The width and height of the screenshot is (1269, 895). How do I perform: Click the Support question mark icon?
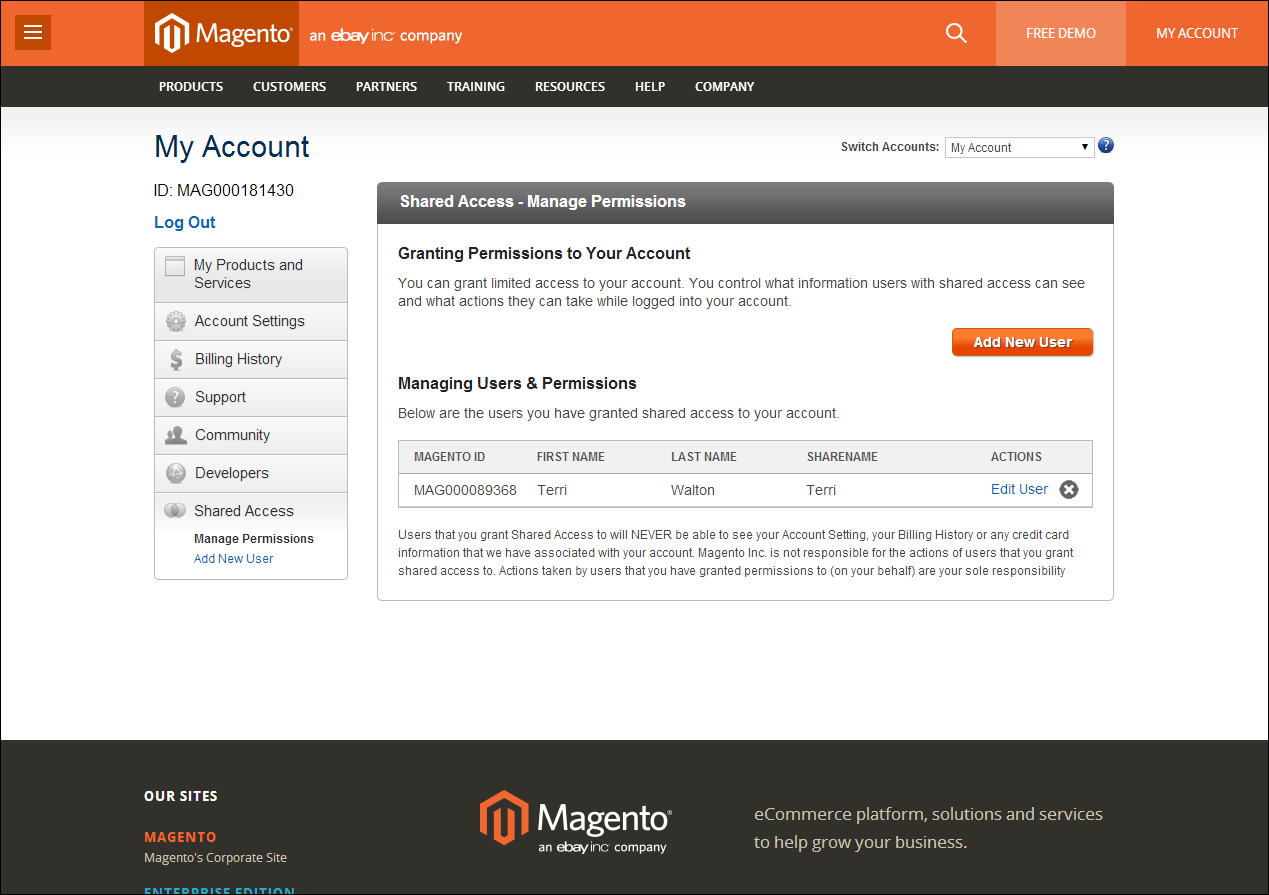176,398
